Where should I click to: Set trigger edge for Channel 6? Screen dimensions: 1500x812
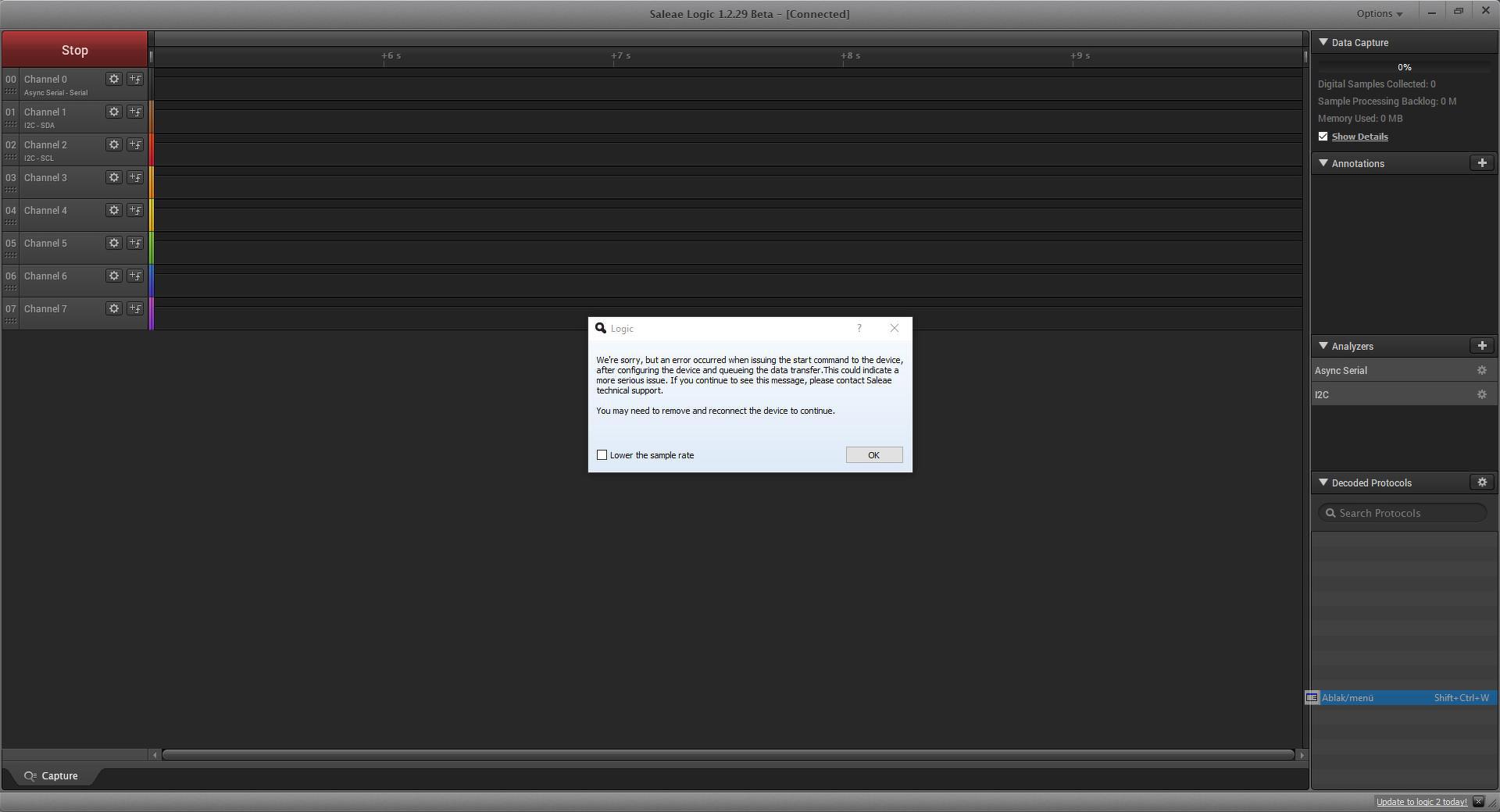(135, 276)
